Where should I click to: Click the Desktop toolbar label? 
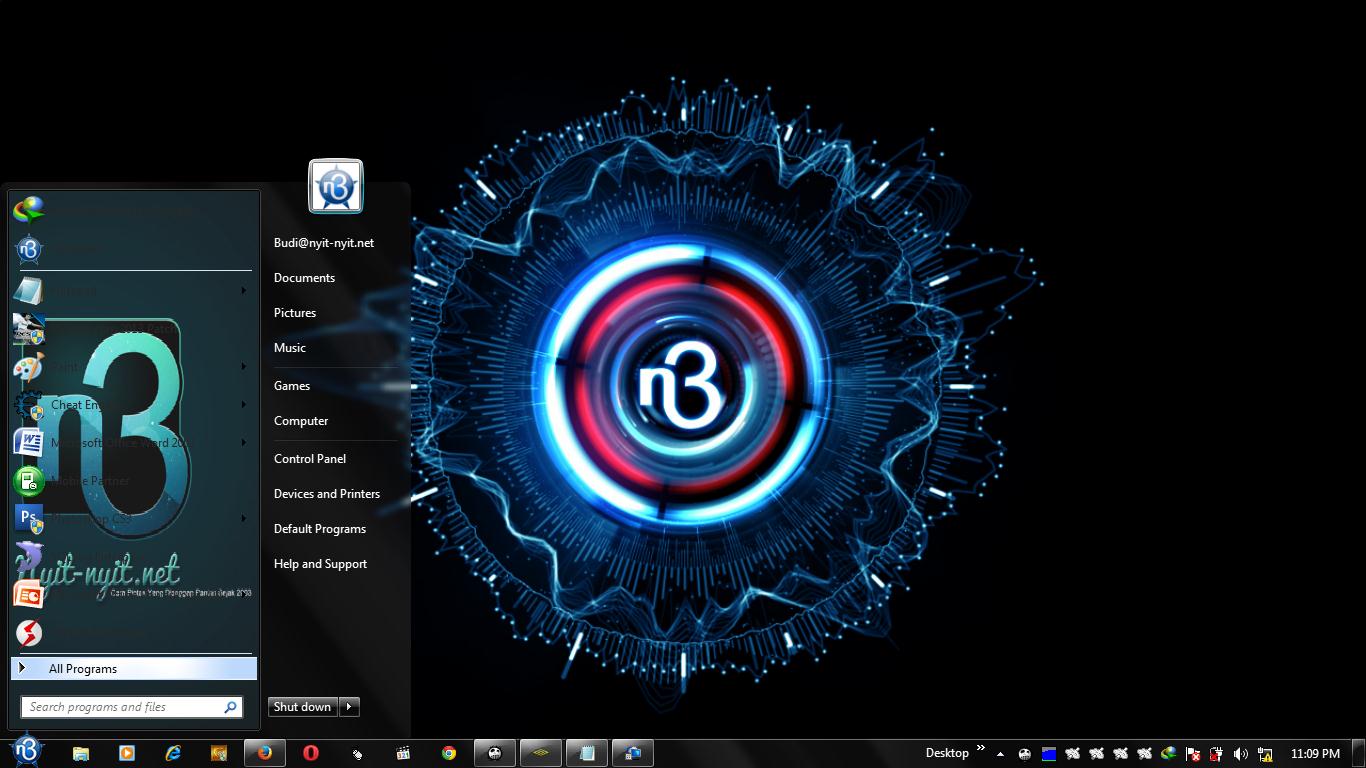click(947, 753)
